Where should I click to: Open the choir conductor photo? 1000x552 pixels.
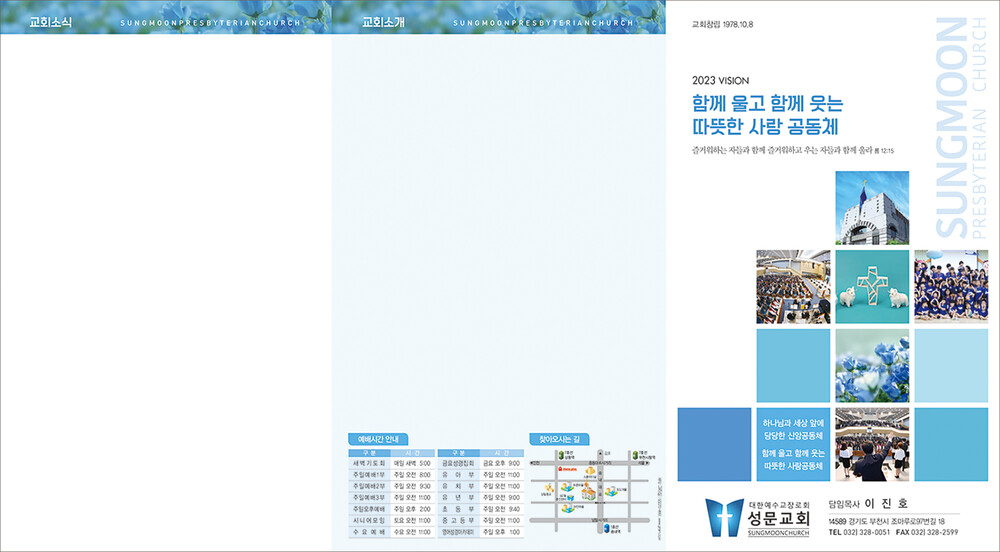click(x=871, y=443)
